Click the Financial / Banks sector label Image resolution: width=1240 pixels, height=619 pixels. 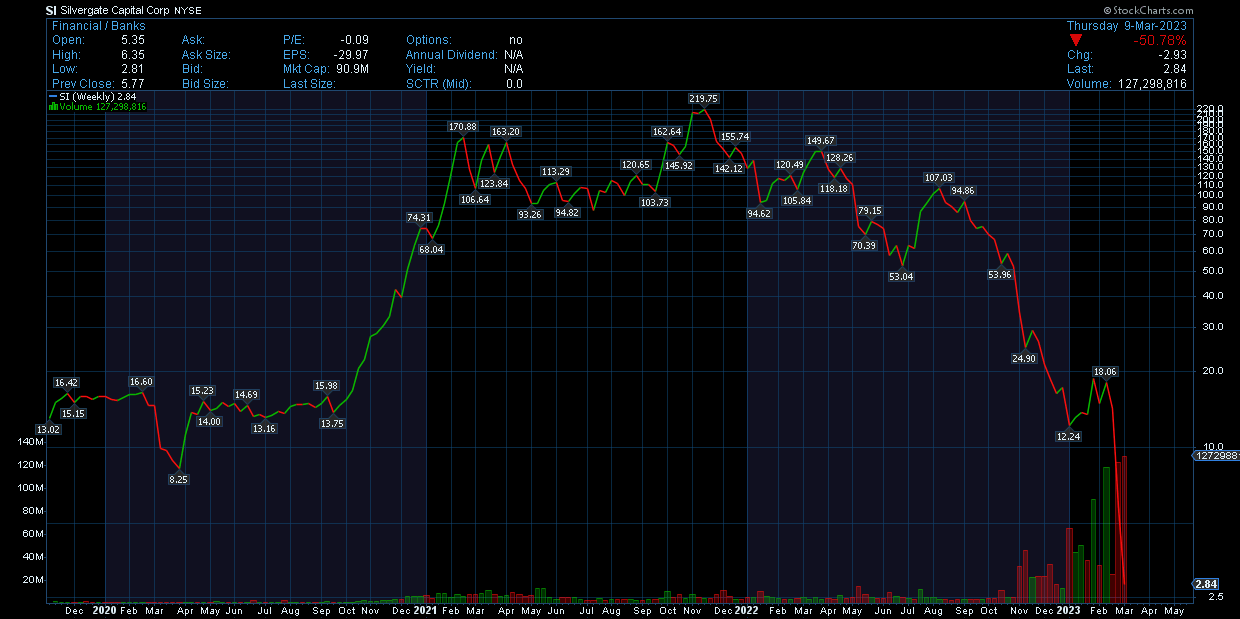tap(98, 26)
